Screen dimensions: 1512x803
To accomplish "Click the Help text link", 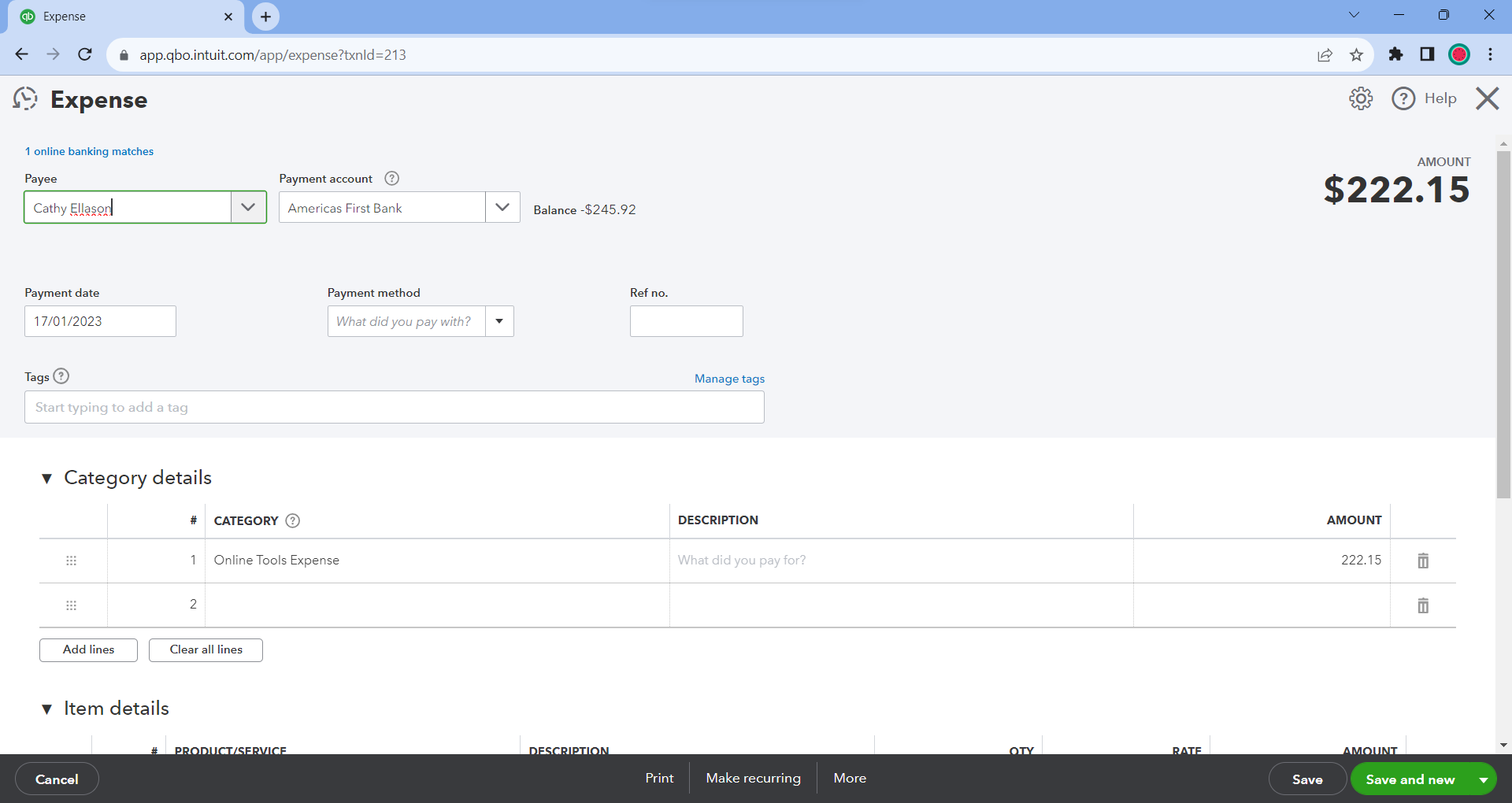I will (1440, 98).
